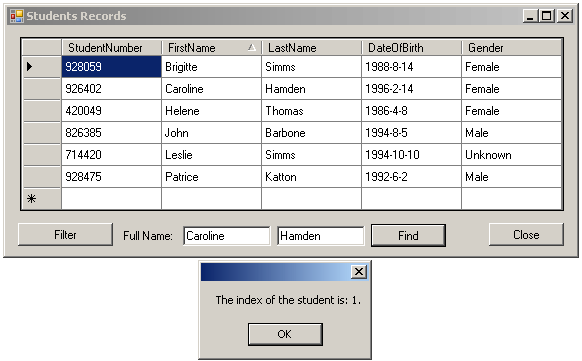Screen dimensions: 582x361
Task: Click the Brigitte first name cell
Action: click(212, 67)
